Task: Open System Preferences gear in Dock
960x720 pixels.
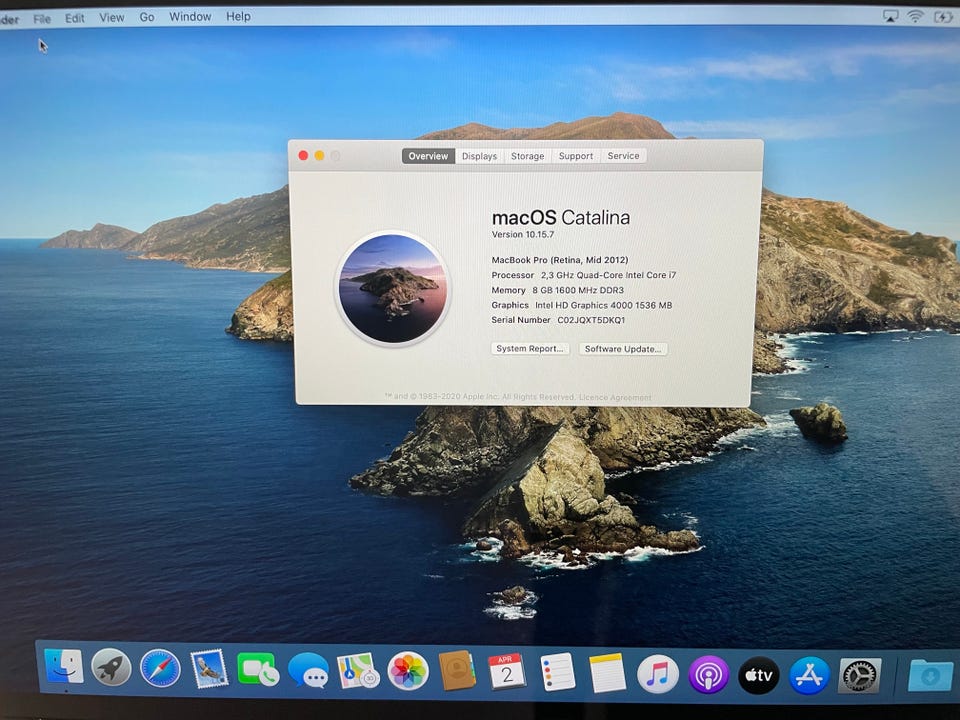Action: click(859, 676)
